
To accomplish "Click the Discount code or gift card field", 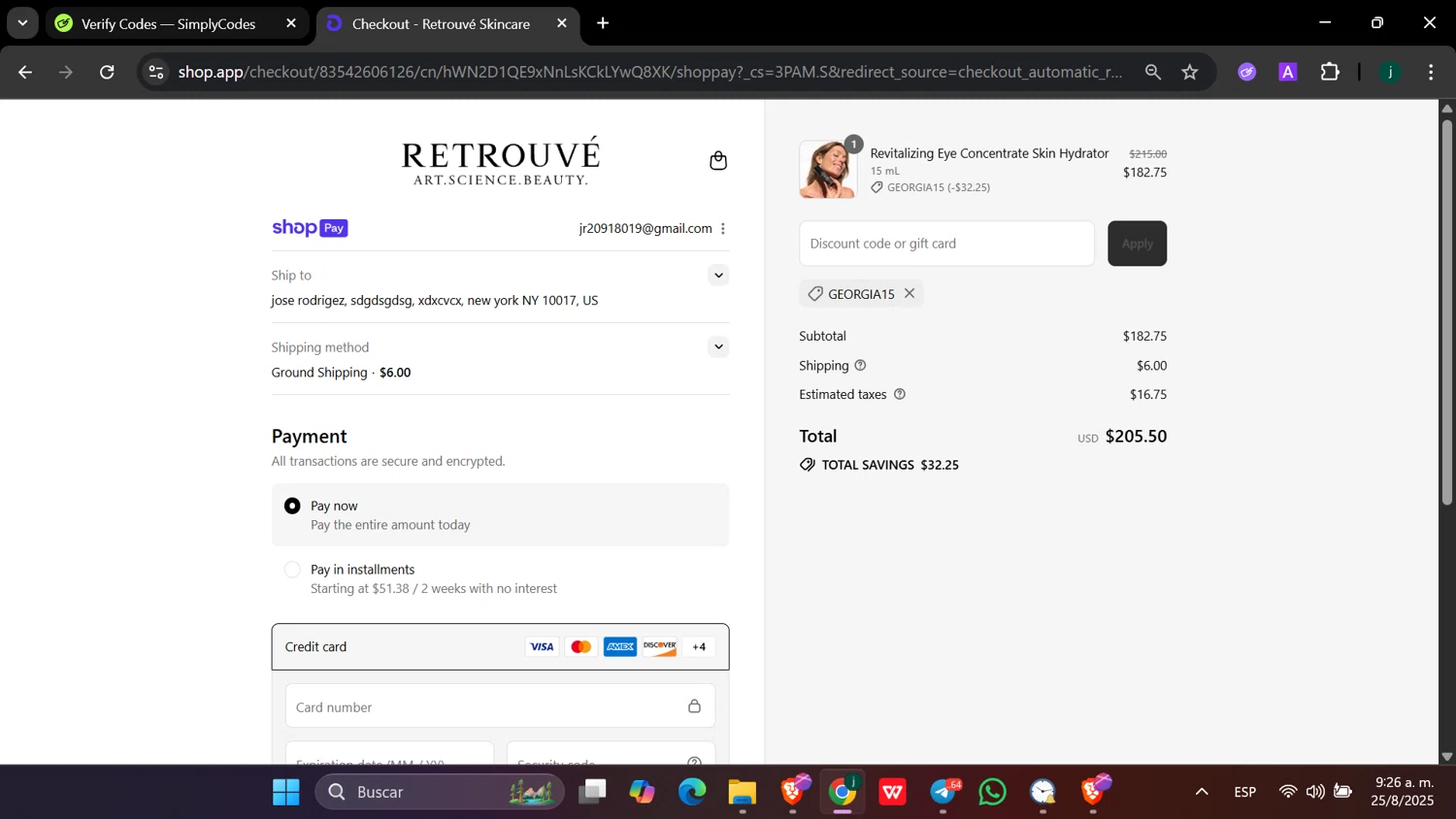I will [946, 244].
